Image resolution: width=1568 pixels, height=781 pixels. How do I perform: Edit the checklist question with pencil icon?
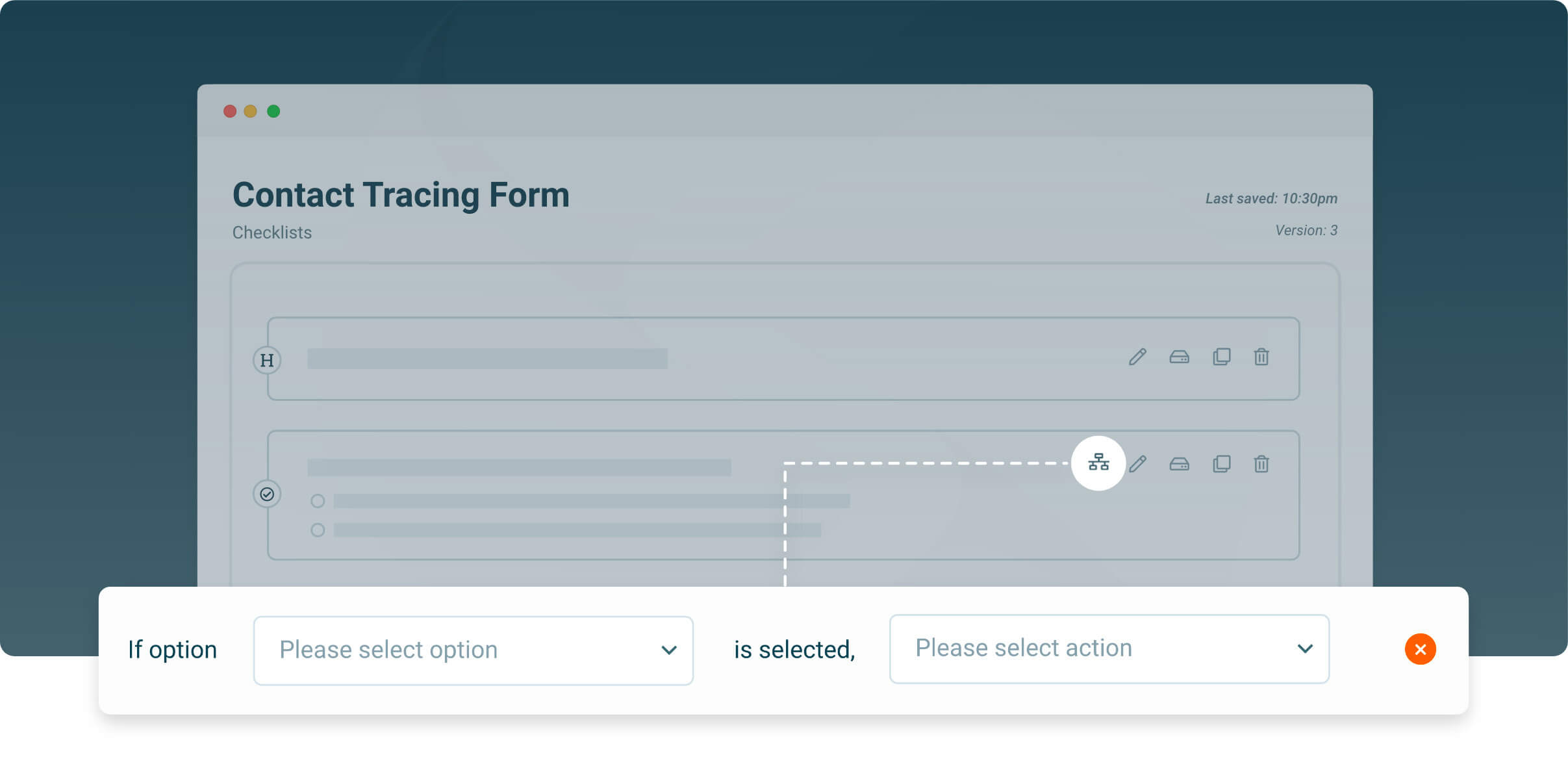[1137, 464]
